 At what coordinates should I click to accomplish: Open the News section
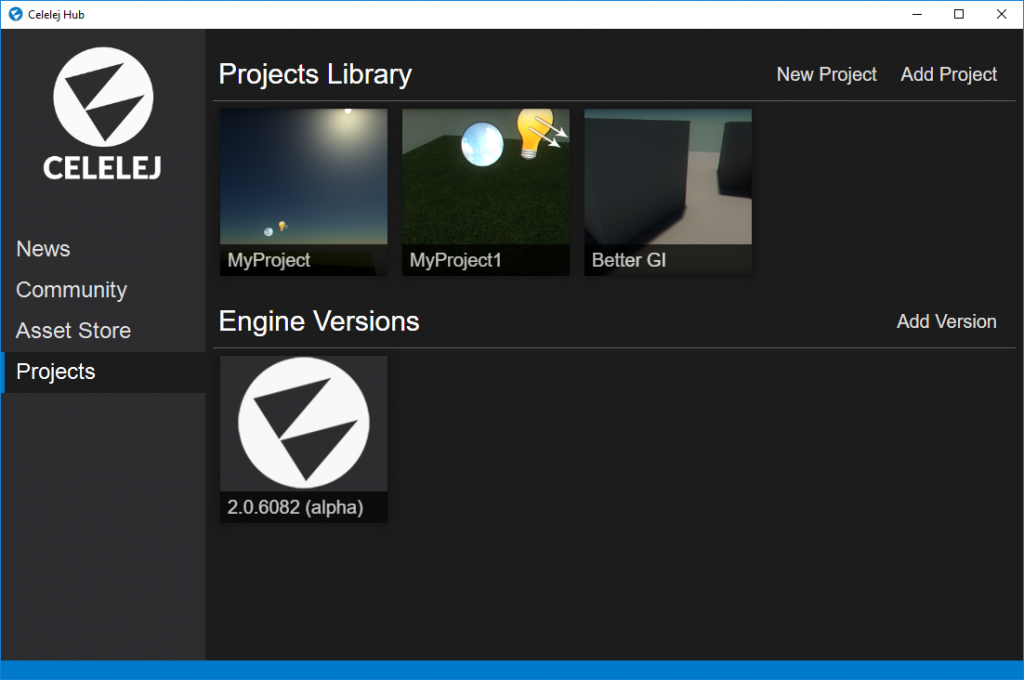pyautogui.click(x=43, y=249)
